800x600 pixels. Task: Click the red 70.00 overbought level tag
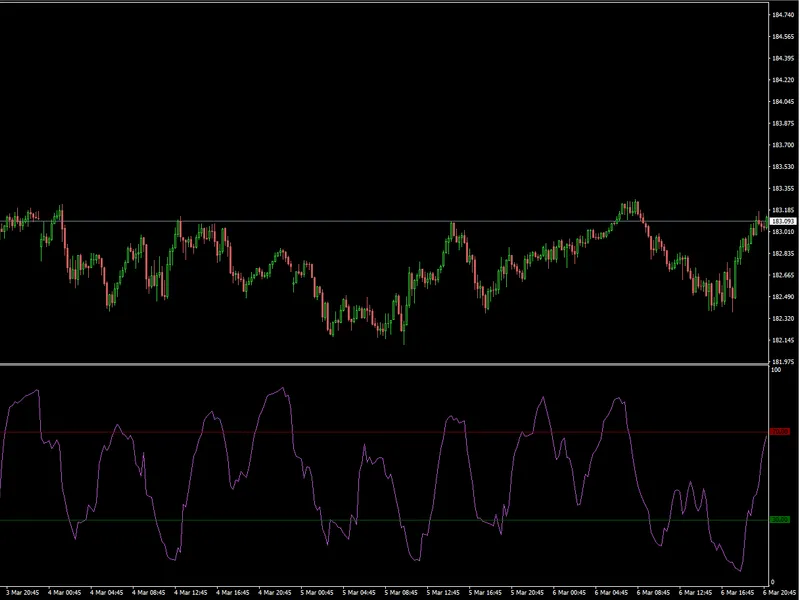click(780, 432)
